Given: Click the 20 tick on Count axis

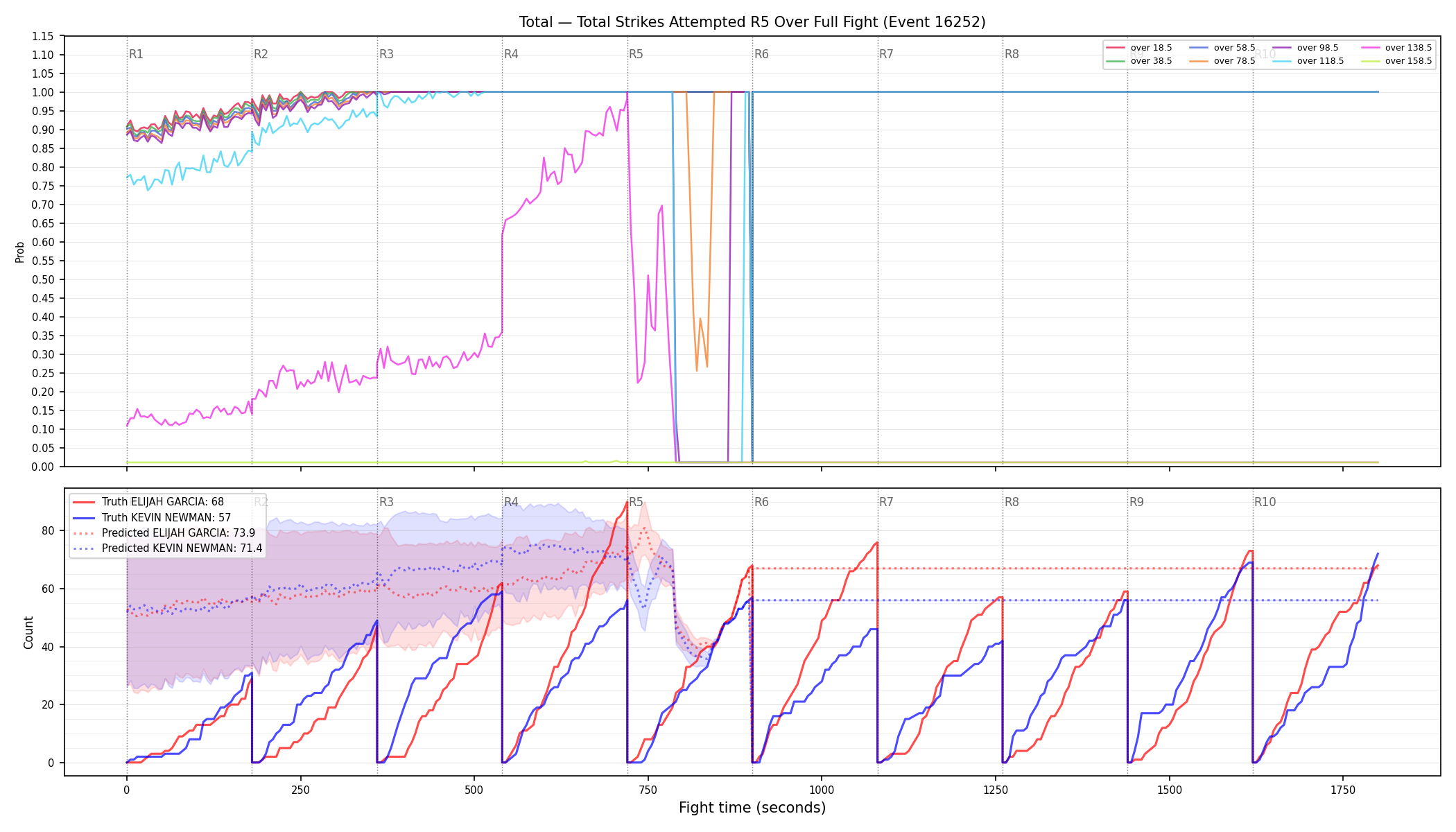Looking at the screenshot, I should point(48,705).
